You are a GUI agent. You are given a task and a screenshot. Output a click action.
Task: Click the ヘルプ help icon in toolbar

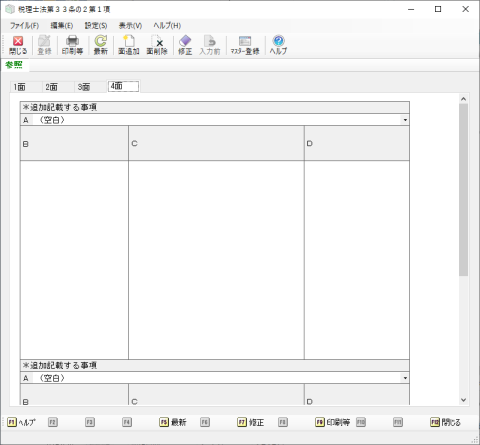(278, 45)
